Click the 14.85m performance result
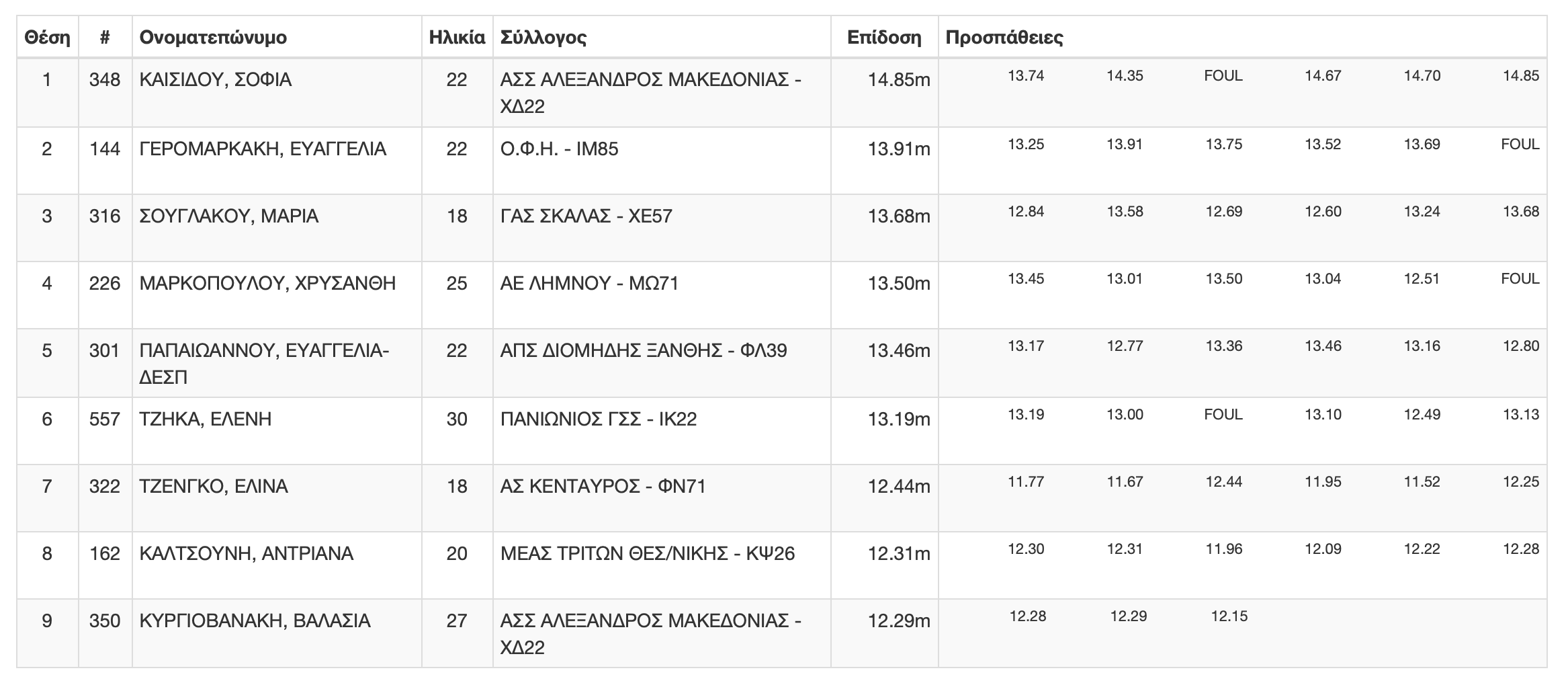 click(x=899, y=80)
